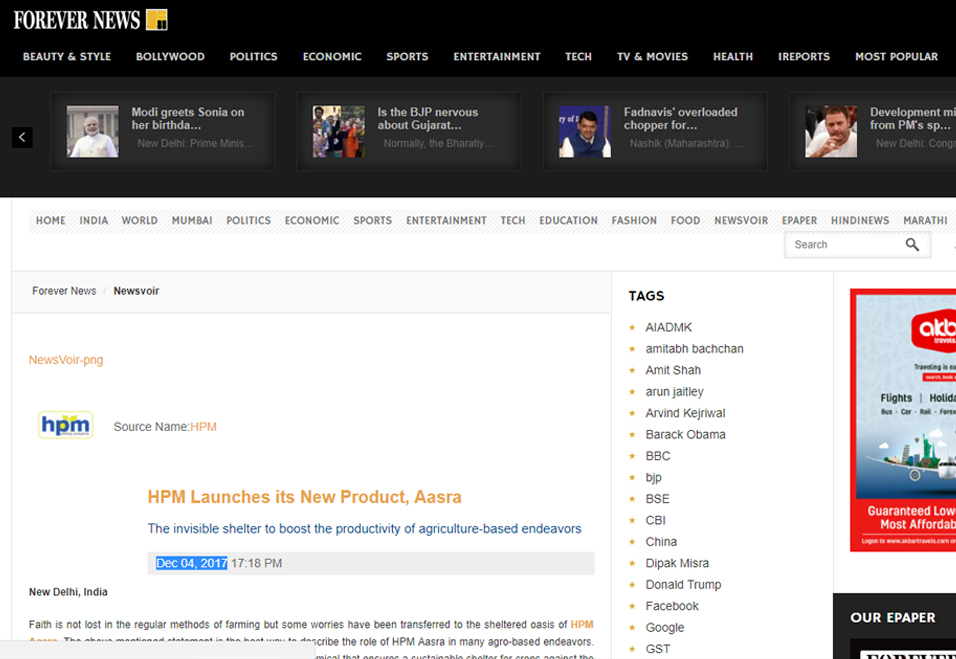Go to Education in secondary navigation
The image size is (956, 659).
click(568, 221)
